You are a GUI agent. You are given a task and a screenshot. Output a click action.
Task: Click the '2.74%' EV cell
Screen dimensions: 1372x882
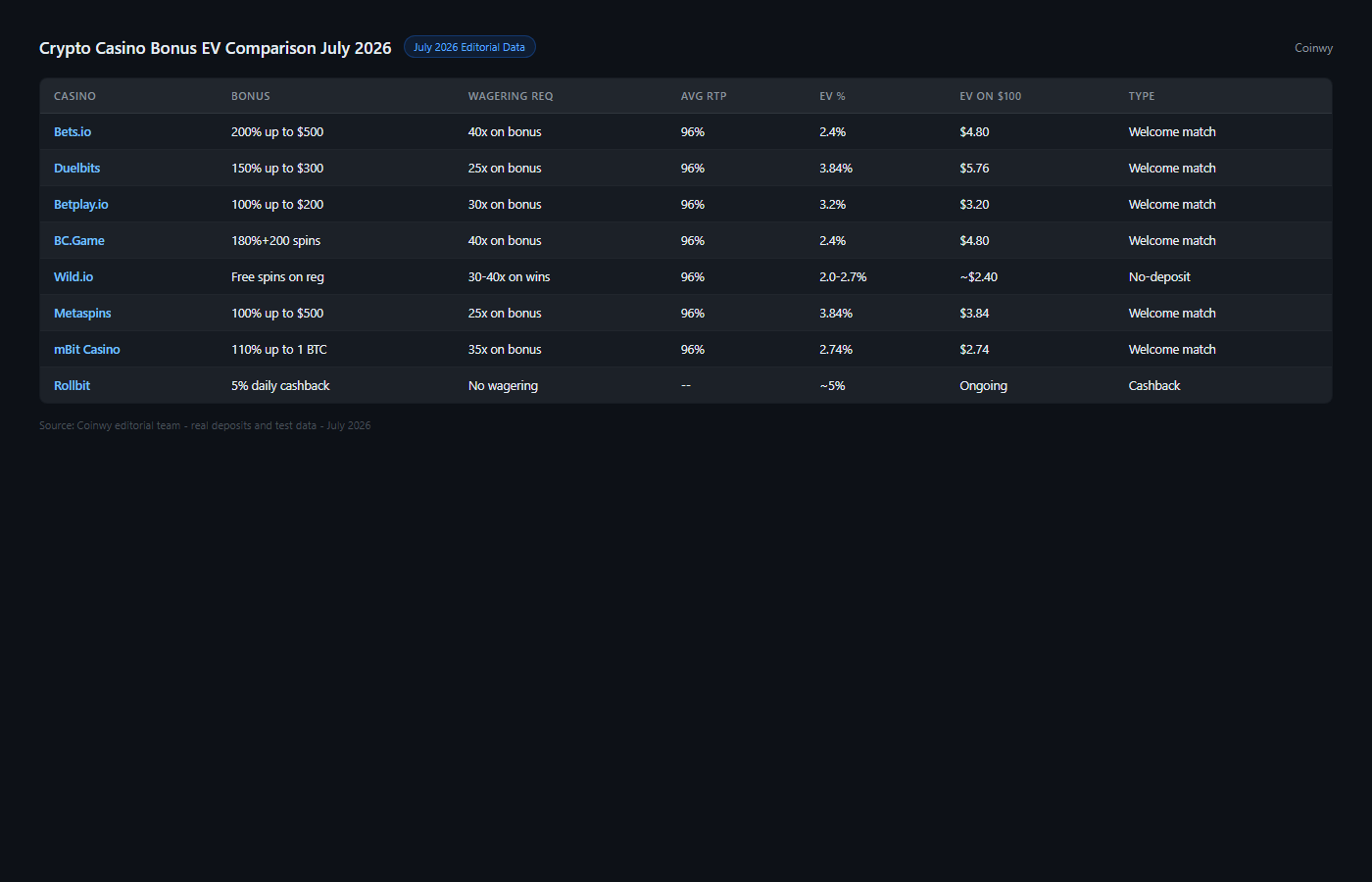(x=836, y=350)
